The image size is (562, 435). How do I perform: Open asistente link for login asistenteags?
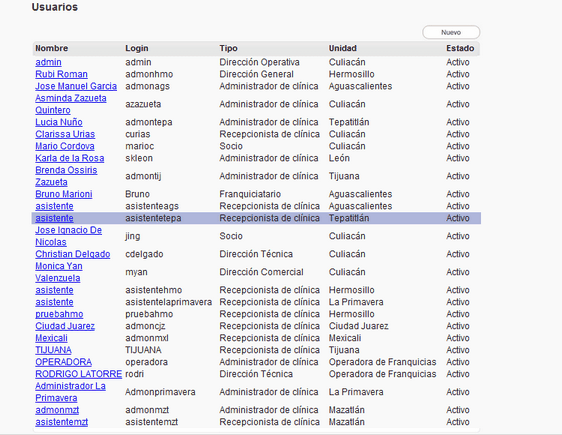pos(54,206)
